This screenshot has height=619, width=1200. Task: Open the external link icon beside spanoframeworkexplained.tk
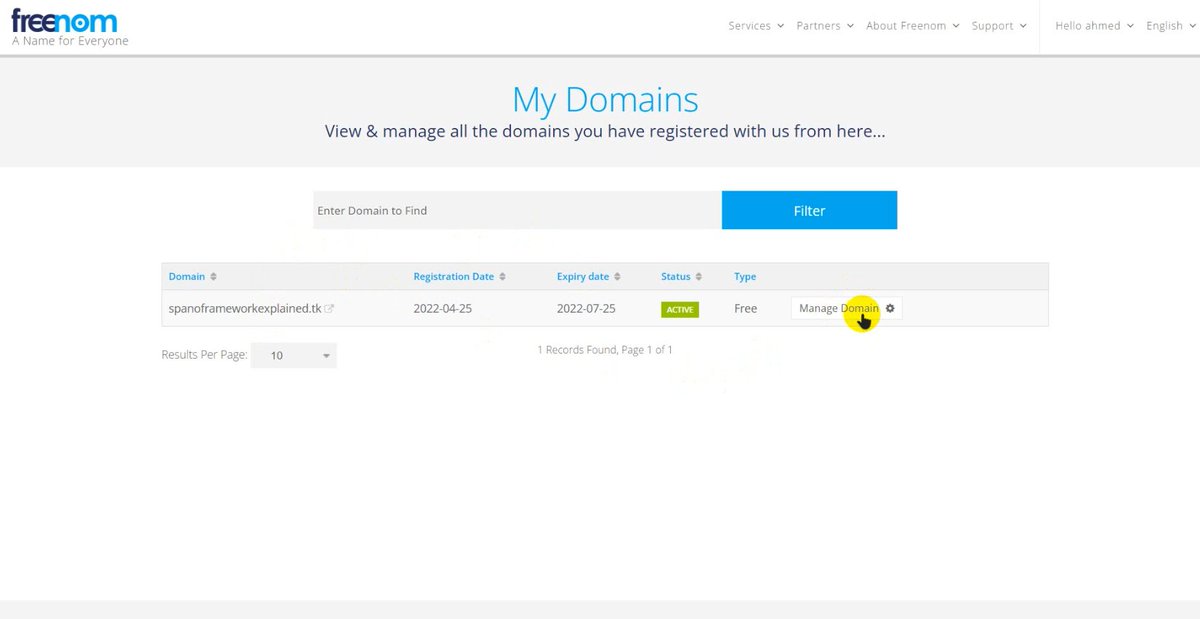(329, 309)
